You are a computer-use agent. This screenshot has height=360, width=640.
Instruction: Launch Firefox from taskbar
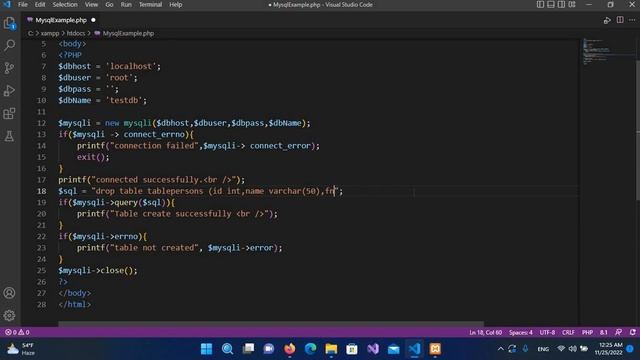290,349
